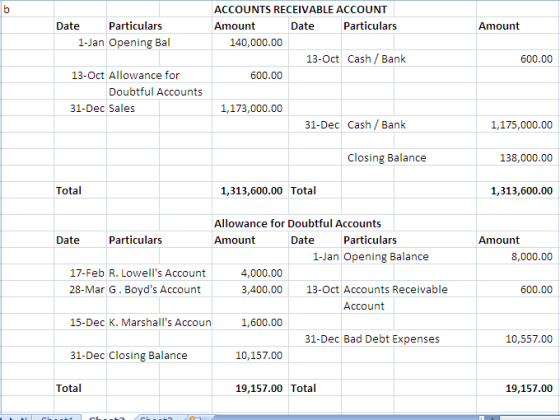Click 600.00 in the Allowance for row

(x=266, y=75)
